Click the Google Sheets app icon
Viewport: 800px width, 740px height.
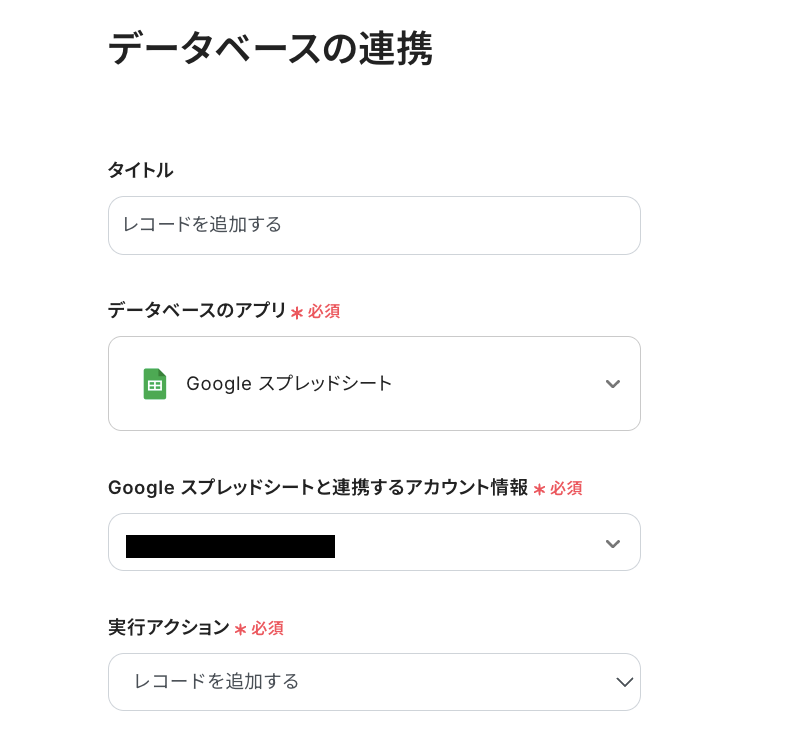tap(155, 384)
